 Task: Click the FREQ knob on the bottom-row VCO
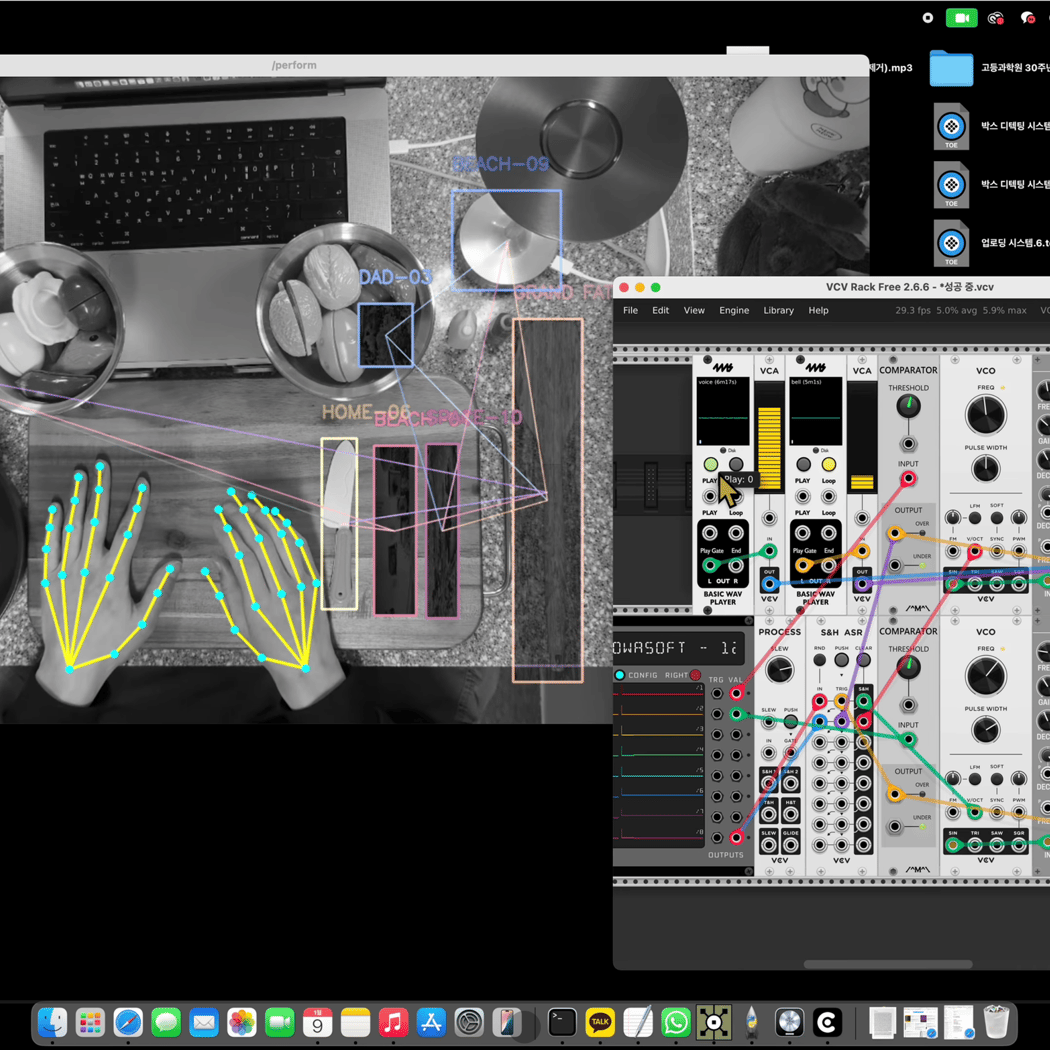(985, 676)
